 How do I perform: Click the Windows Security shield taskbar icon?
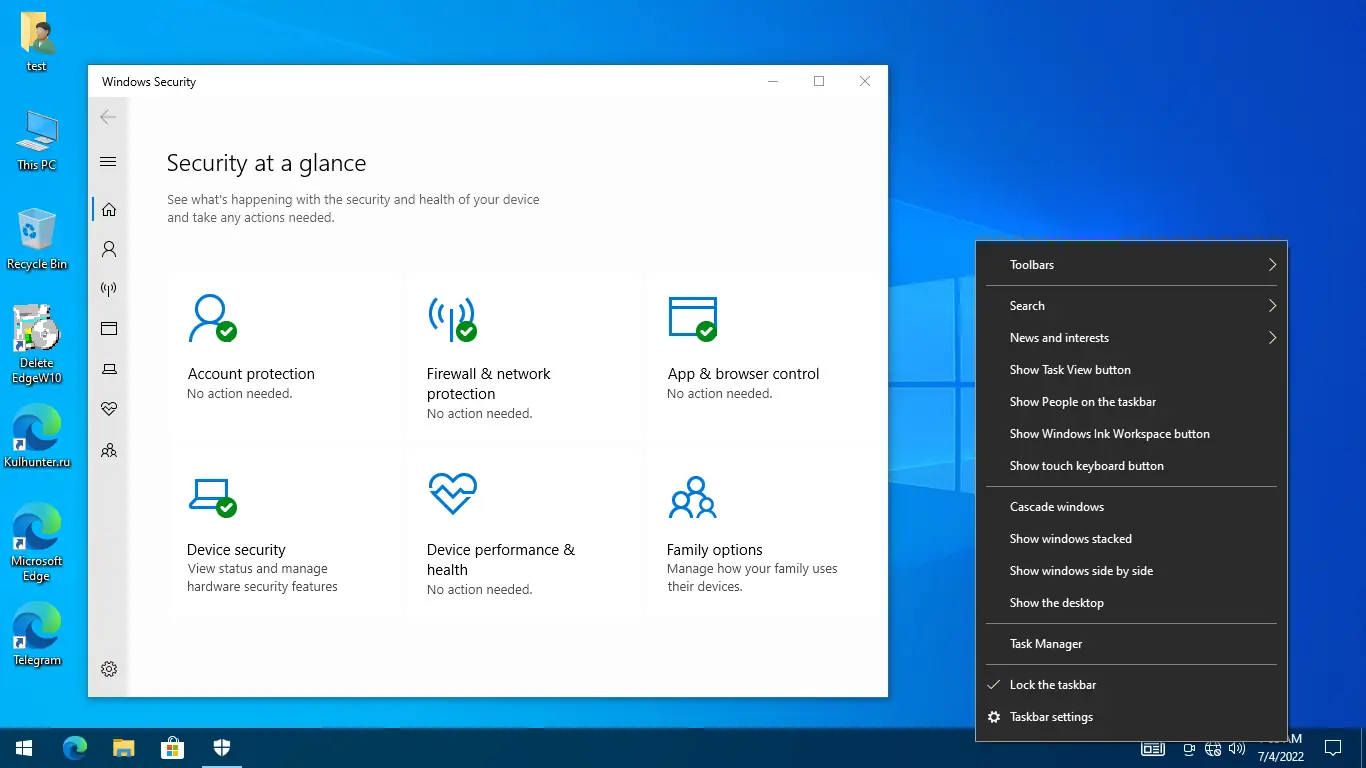(222, 748)
